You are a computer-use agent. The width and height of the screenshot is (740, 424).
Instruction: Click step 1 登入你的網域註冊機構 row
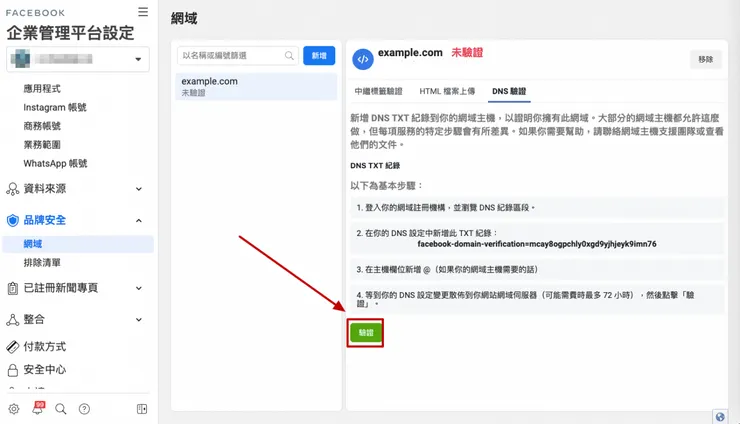(x=537, y=208)
